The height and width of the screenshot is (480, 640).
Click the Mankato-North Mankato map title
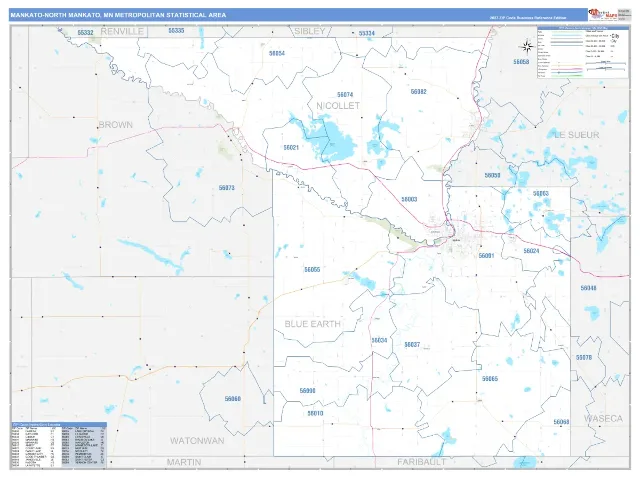tap(118, 15)
